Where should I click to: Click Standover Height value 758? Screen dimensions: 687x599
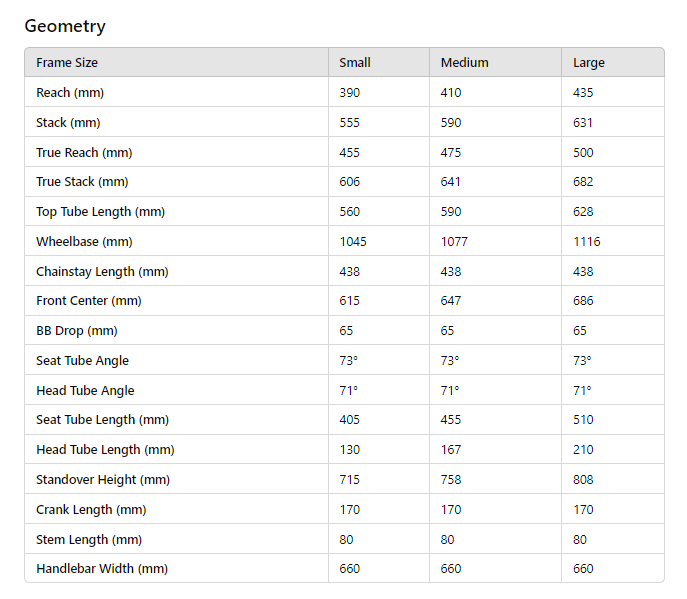tap(451, 480)
